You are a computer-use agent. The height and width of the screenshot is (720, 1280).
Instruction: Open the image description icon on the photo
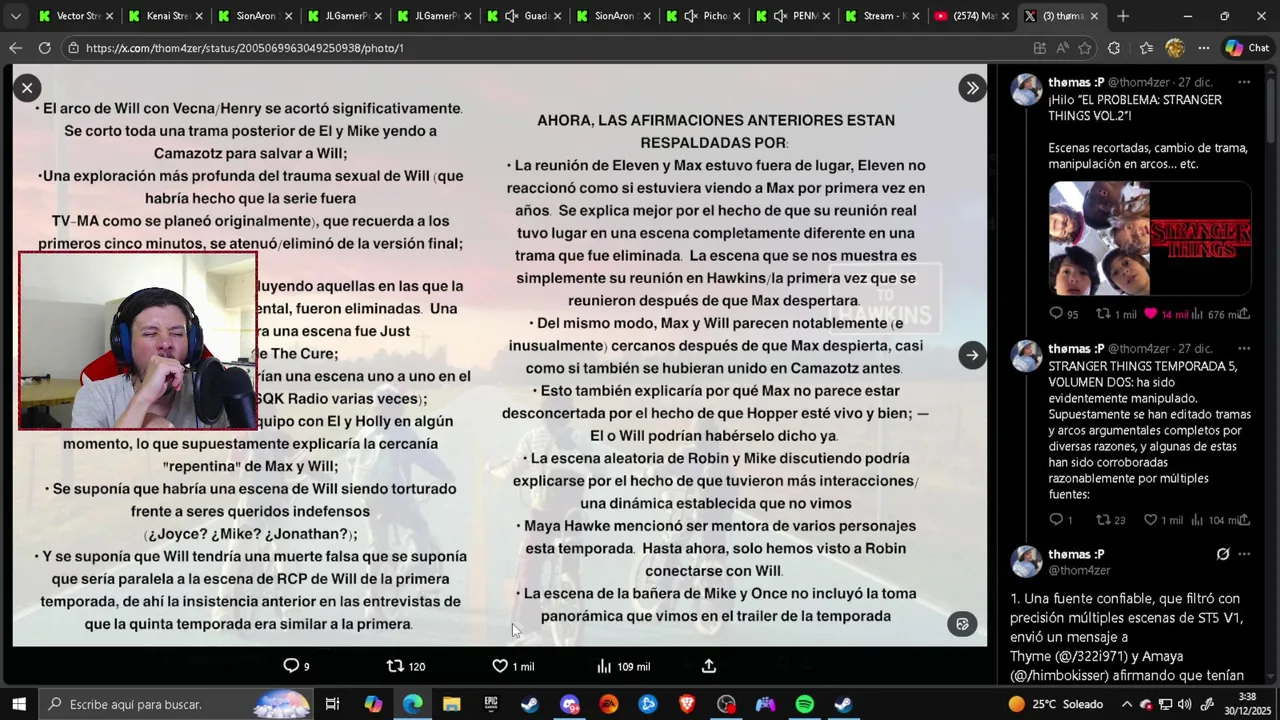[962, 624]
